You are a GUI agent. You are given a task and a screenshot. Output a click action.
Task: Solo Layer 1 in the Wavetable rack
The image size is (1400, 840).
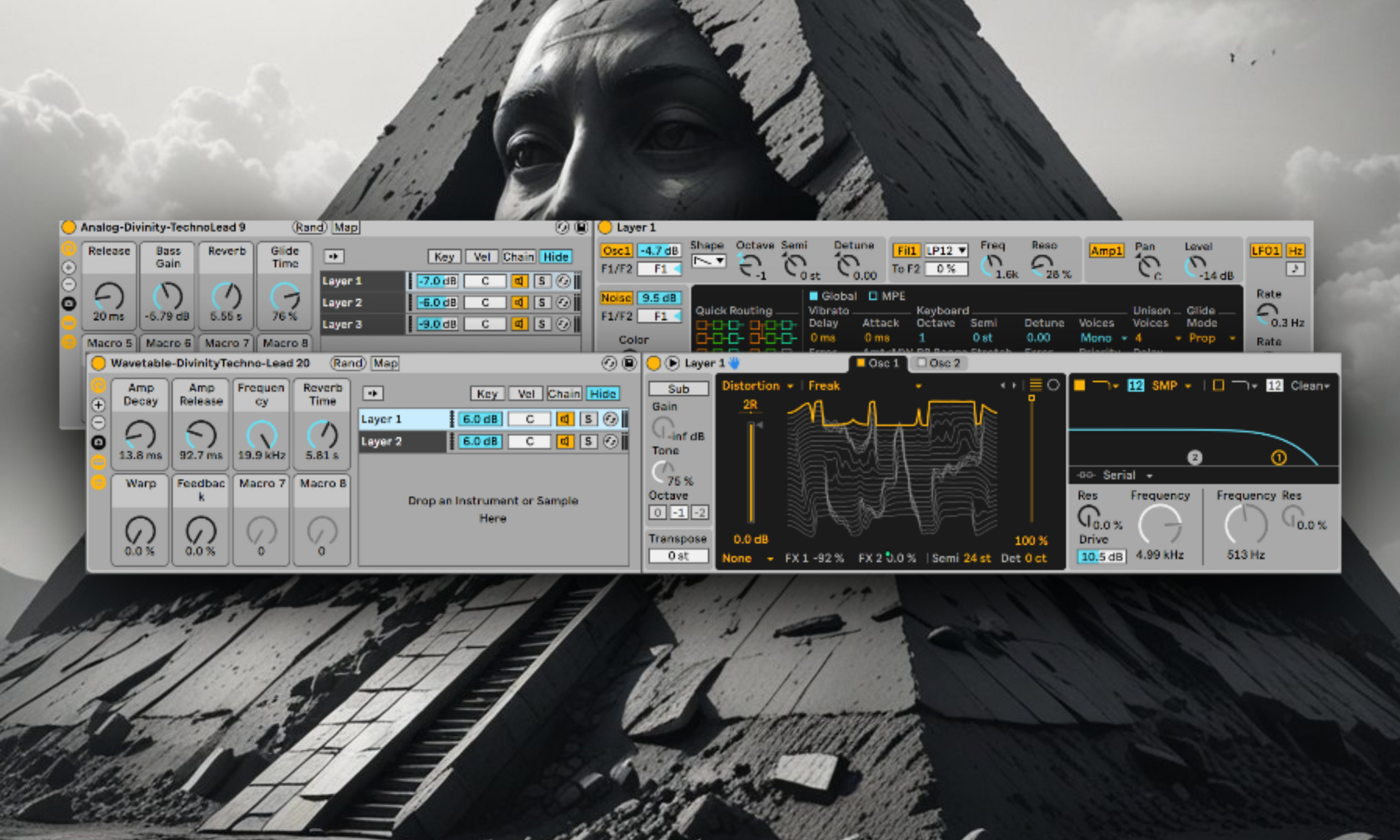coord(588,419)
